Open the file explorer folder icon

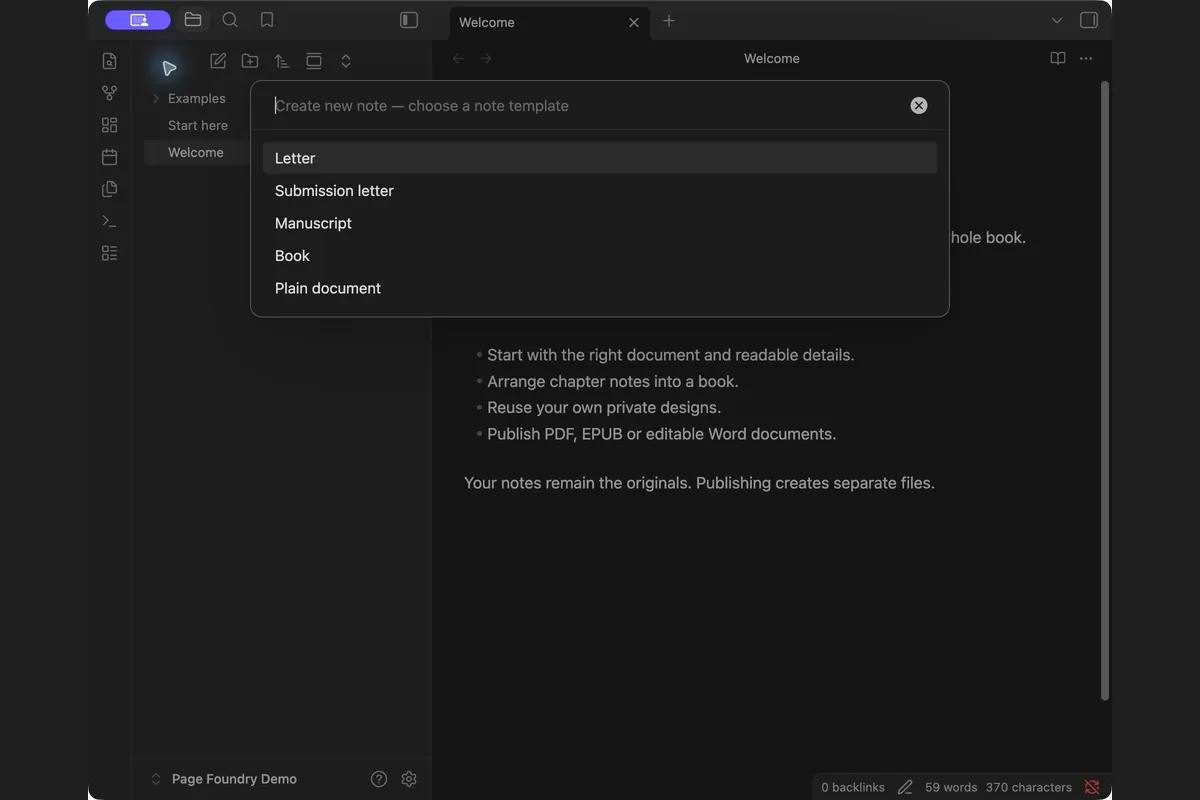[x=193, y=20]
